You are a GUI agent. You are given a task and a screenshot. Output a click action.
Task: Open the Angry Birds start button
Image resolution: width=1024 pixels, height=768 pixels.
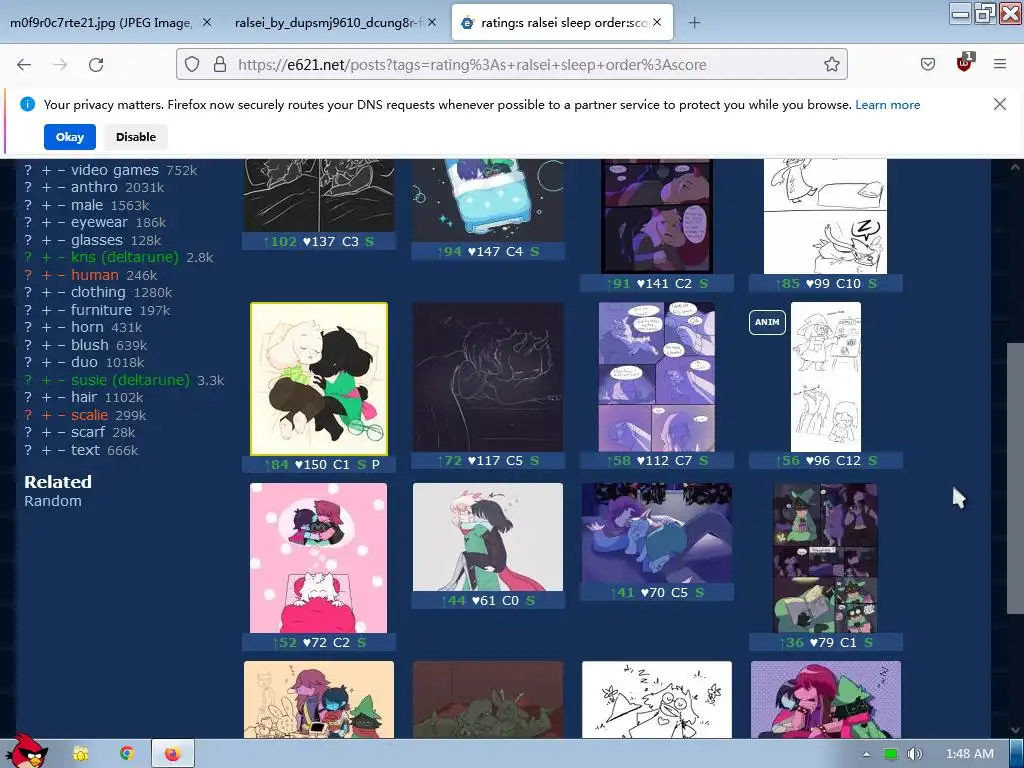[x=26, y=751]
